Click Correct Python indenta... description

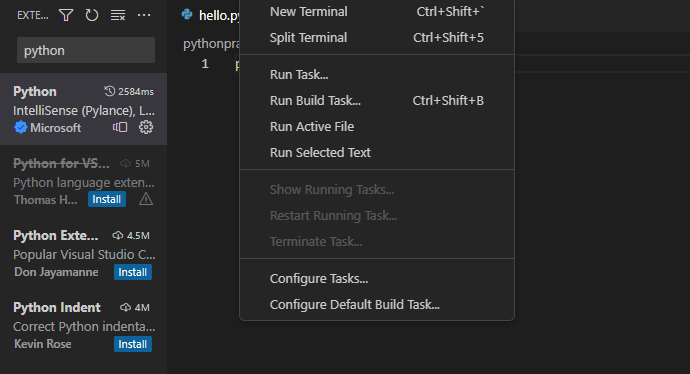(x=84, y=326)
